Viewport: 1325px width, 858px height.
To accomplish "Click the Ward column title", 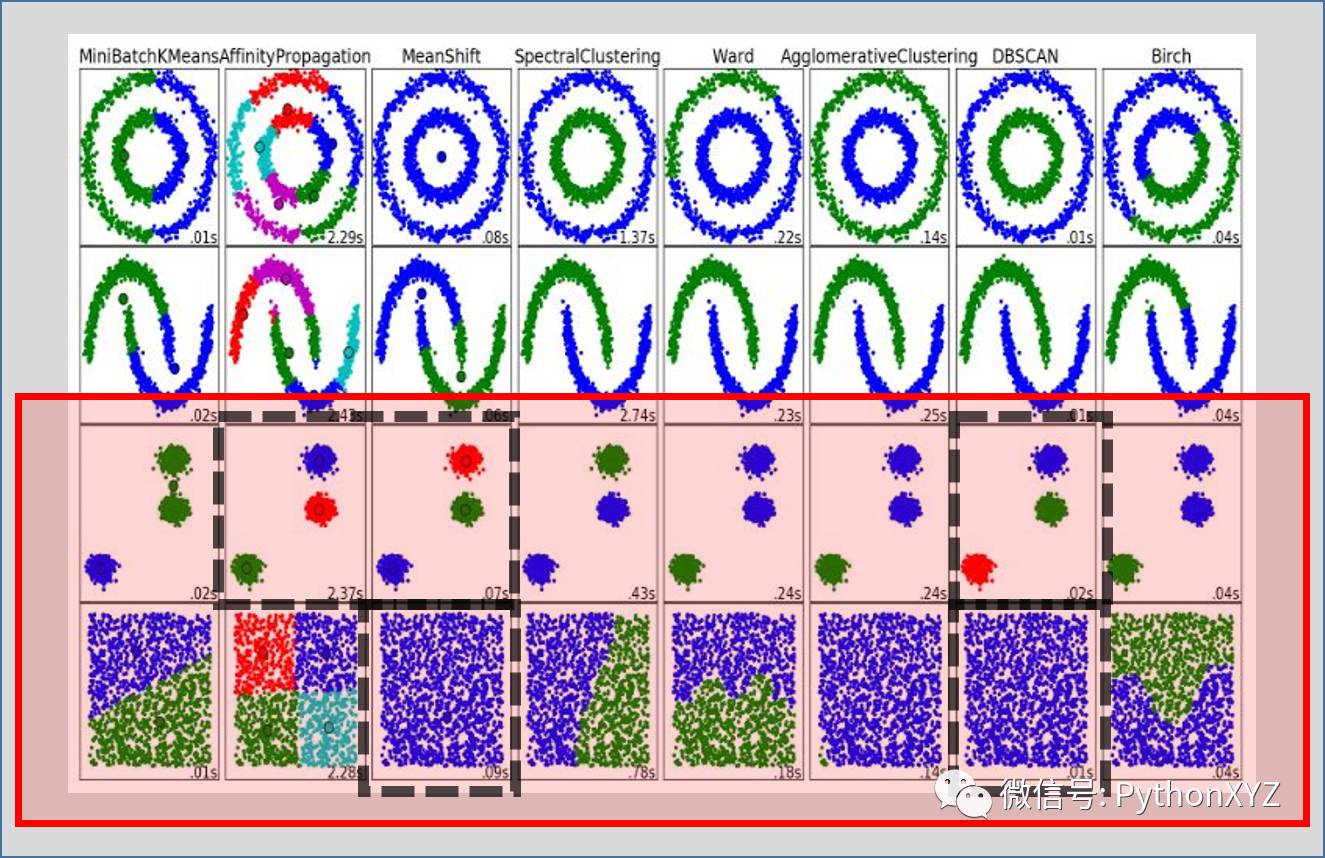I will pyautogui.click(x=733, y=56).
